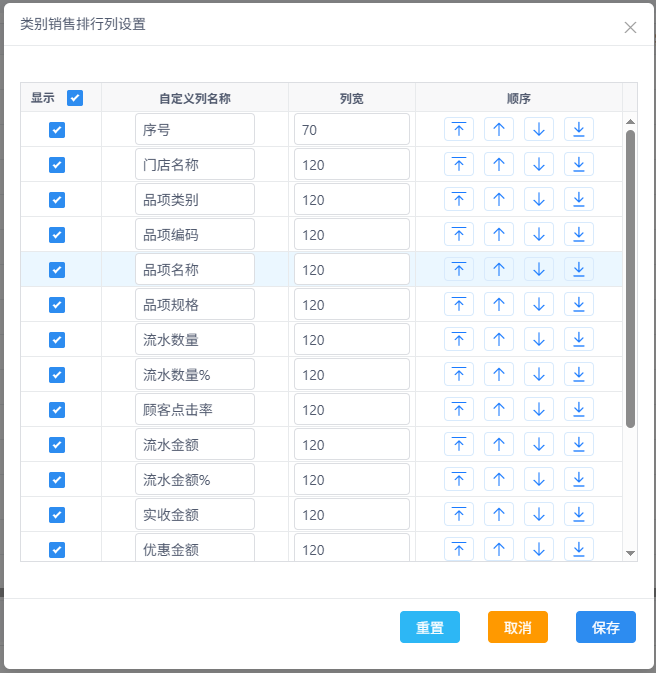Move 优惠金额 row to top
Viewport: 656px width, 673px height.
(459, 549)
